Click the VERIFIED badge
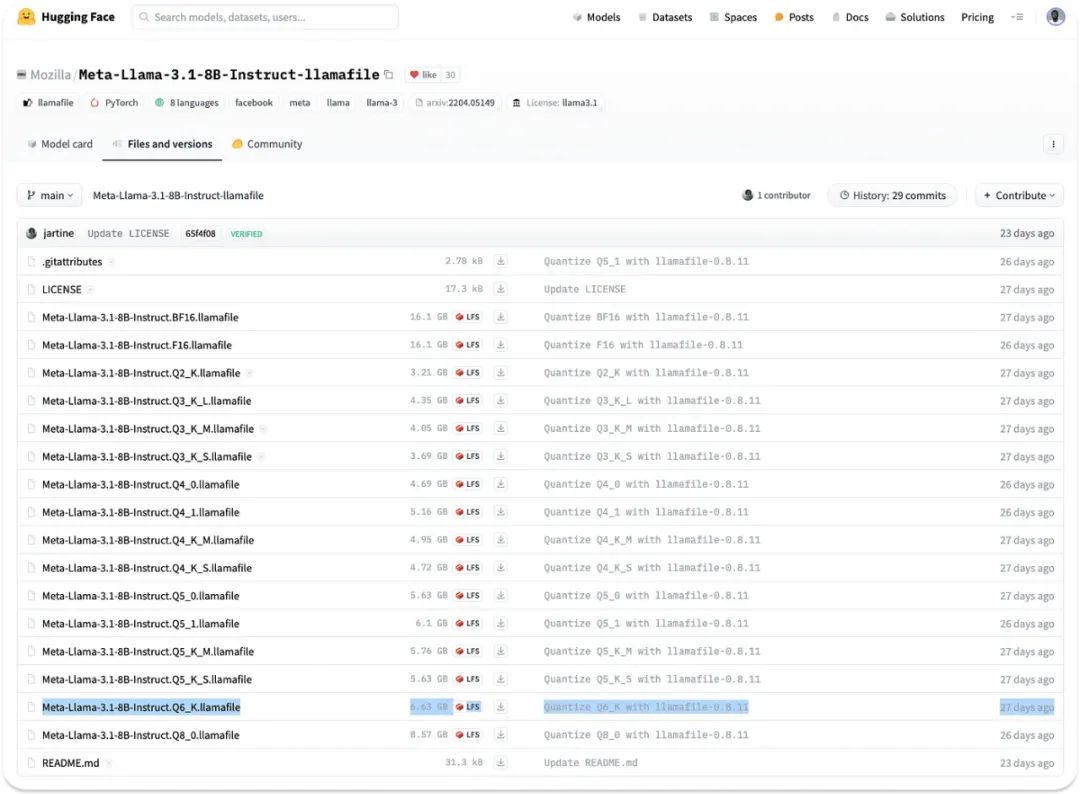The height and width of the screenshot is (794, 1080). coord(247,233)
